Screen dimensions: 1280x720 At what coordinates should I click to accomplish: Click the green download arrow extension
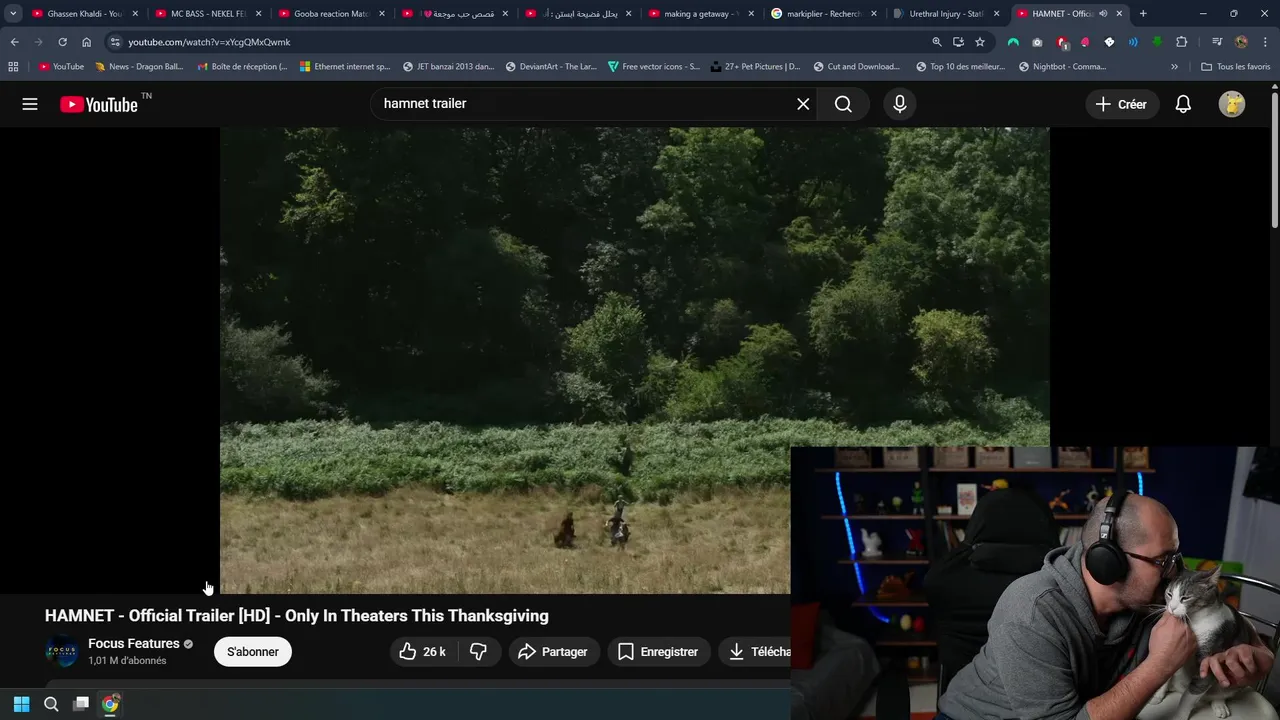(1157, 42)
